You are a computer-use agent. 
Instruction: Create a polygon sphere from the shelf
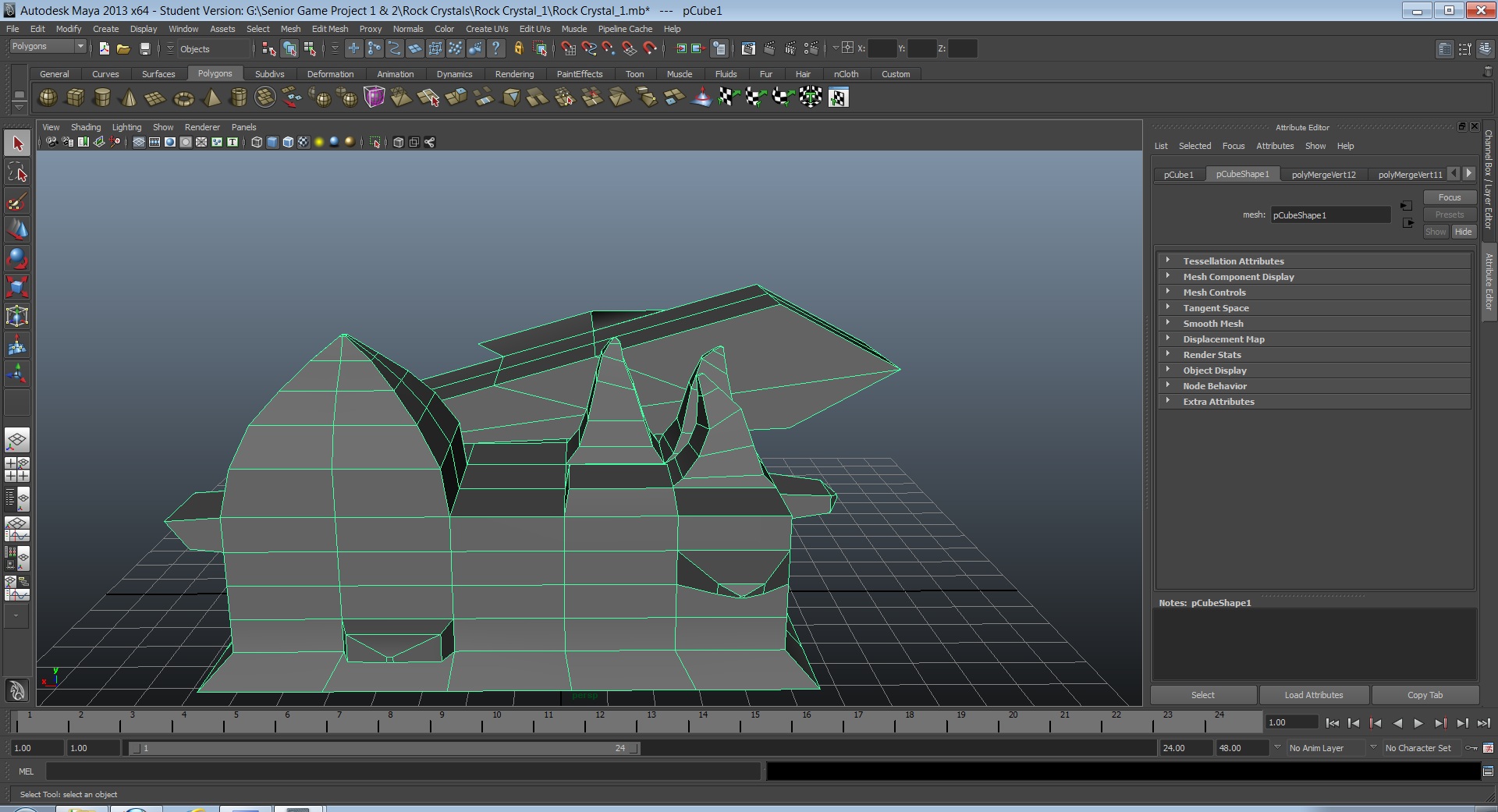tap(48, 98)
